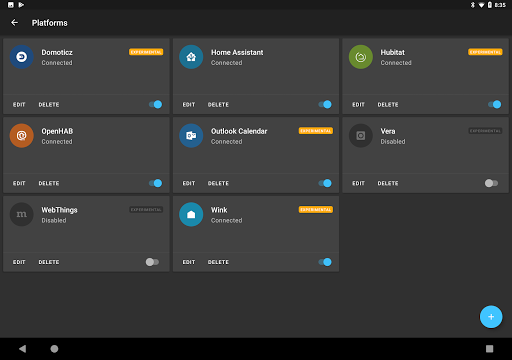Disable the Domoticz platform switch

tap(156, 105)
